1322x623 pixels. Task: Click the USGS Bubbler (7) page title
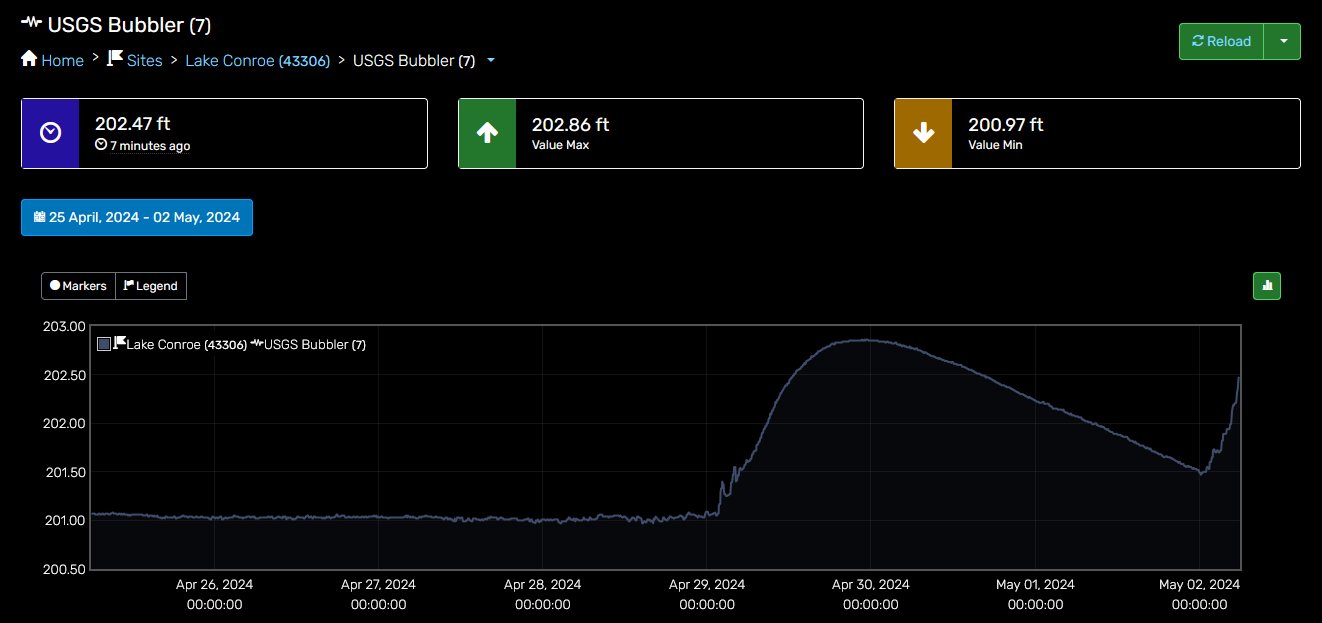pos(129,25)
